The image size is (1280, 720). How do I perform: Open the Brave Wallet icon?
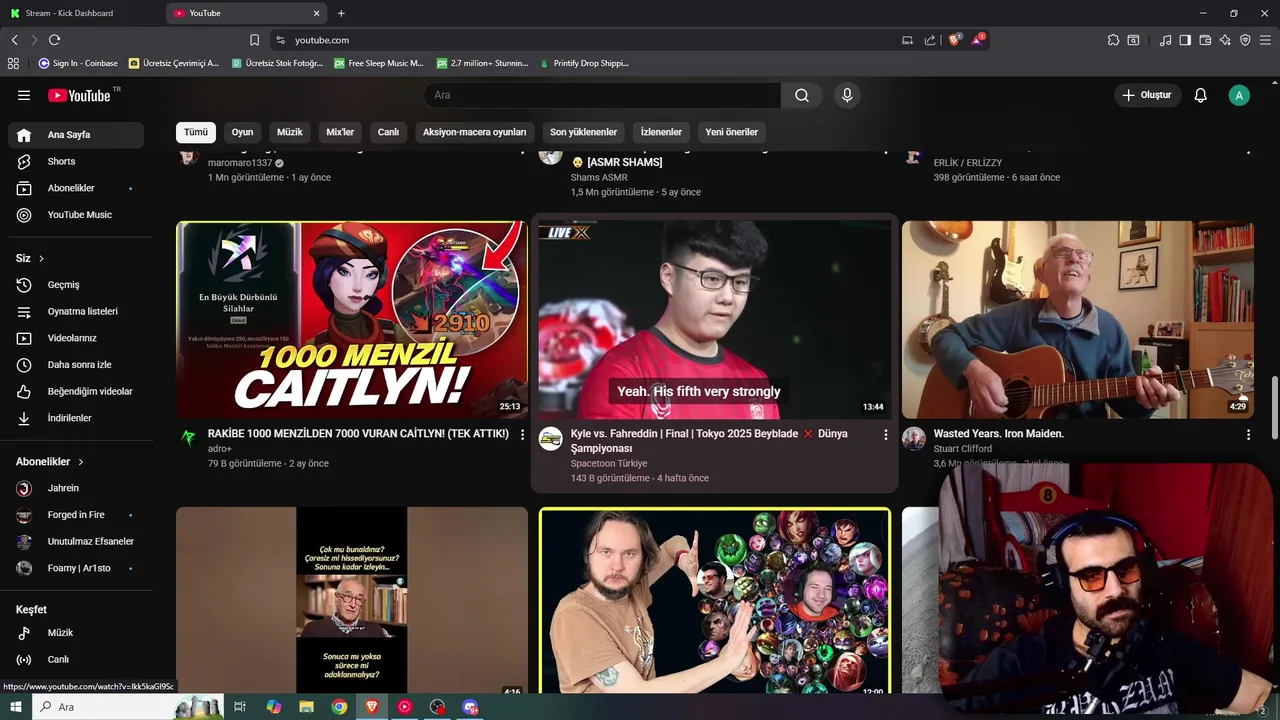click(1205, 40)
